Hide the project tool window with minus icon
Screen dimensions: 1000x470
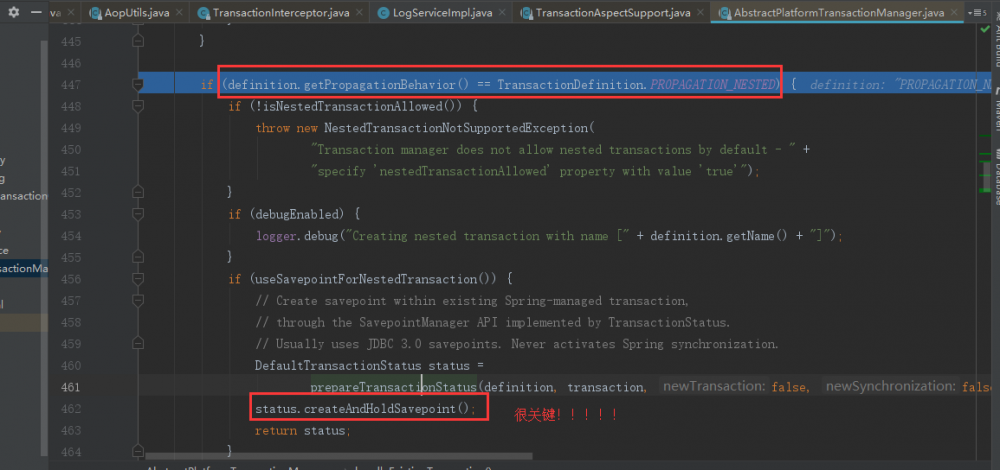click(36, 12)
